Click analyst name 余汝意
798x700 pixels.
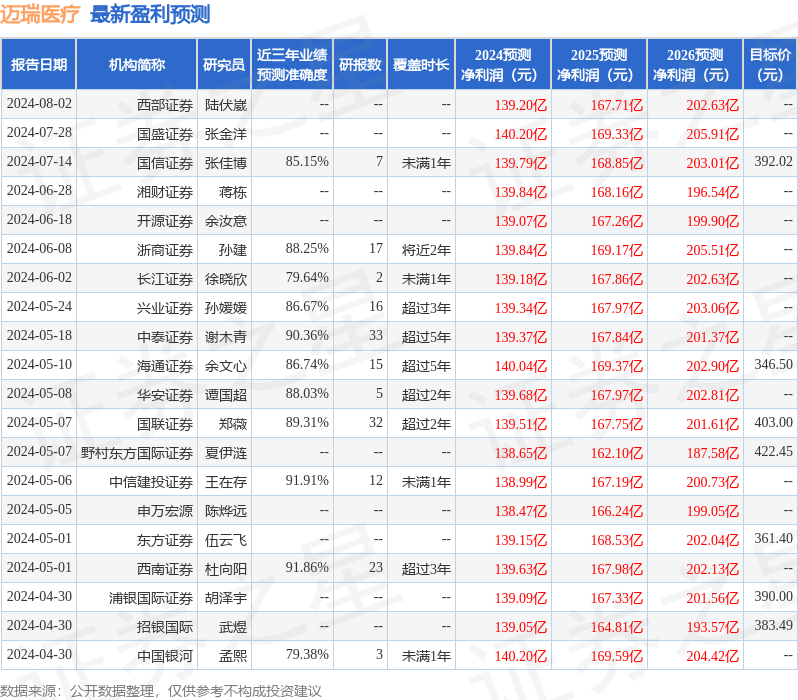[x=226, y=221]
